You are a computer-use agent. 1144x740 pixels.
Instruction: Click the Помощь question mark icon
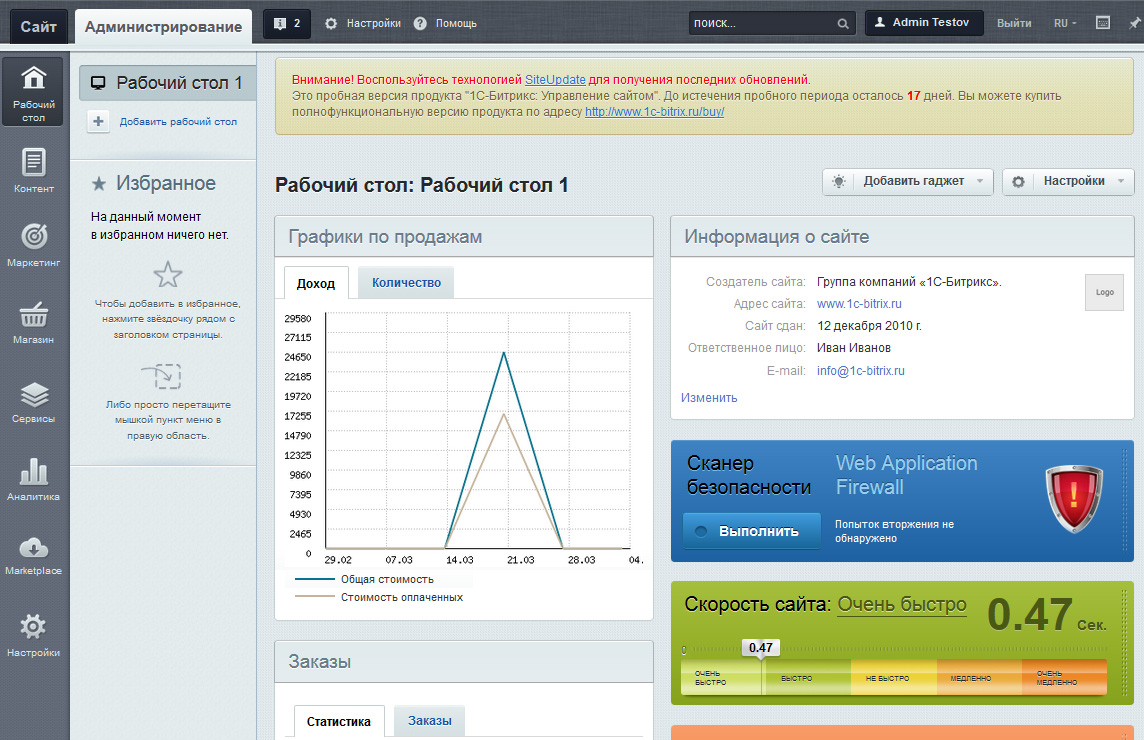(420, 23)
